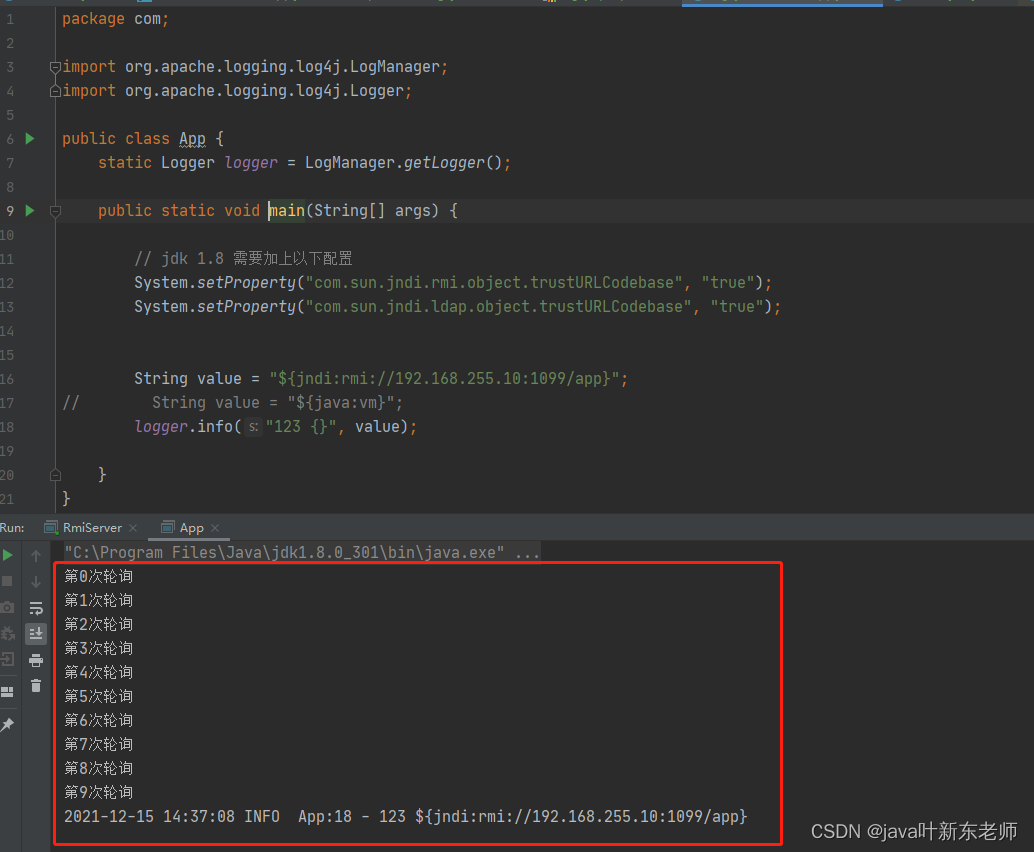Click 'package com;' on line 1
The height and width of the screenshot is (852, 1034).
115,19
